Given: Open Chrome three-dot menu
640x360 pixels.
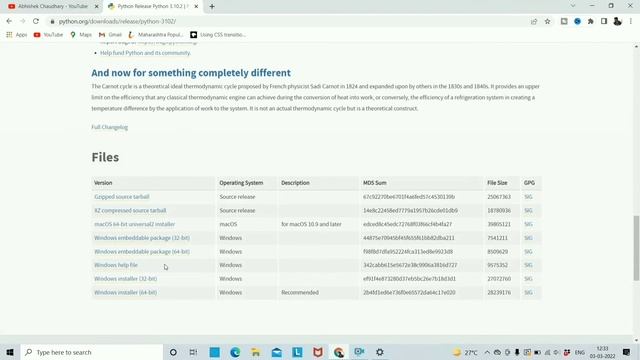Looking at the screenshot, I should (631, 21).
